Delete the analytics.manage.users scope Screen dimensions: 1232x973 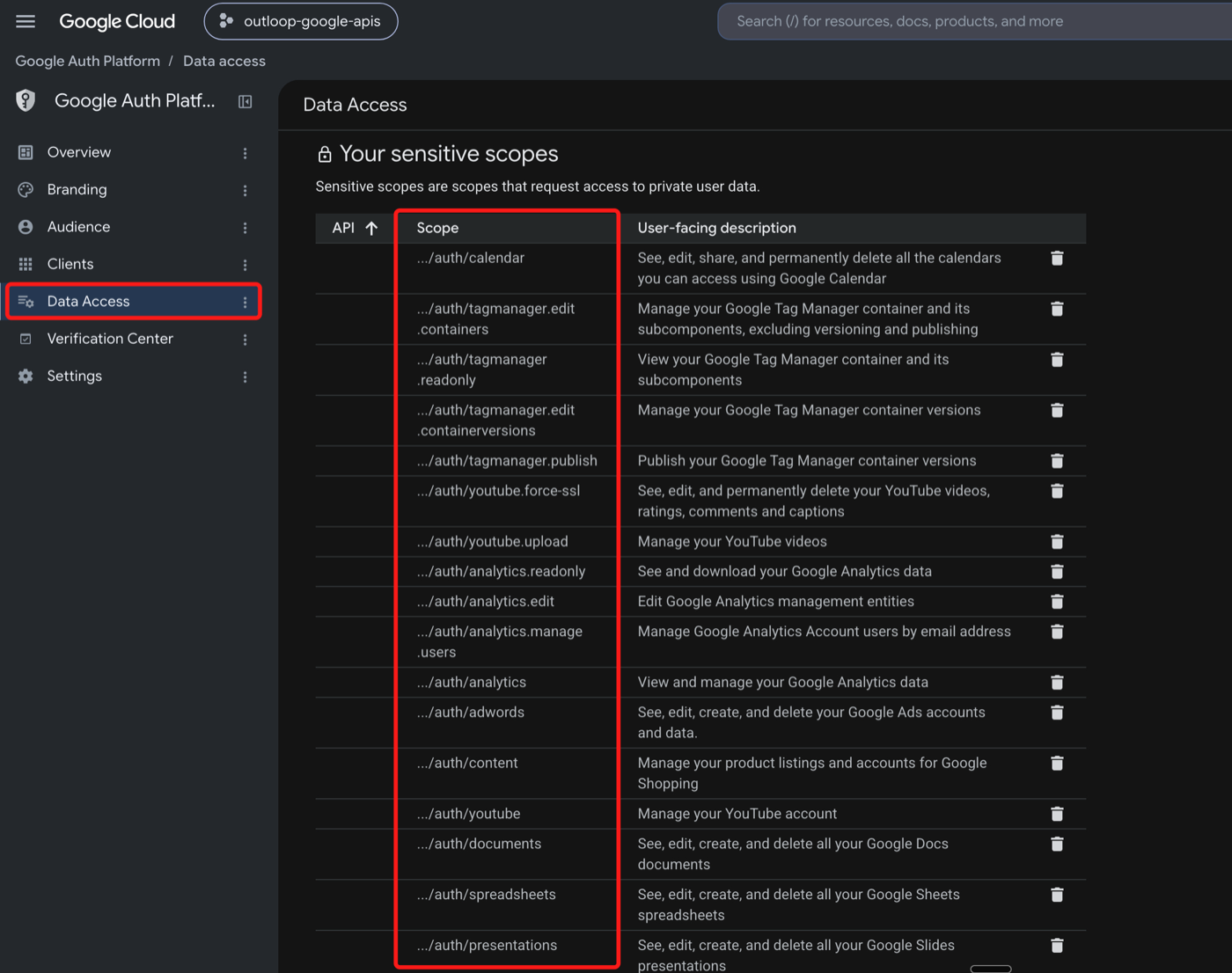(1058, 632)
